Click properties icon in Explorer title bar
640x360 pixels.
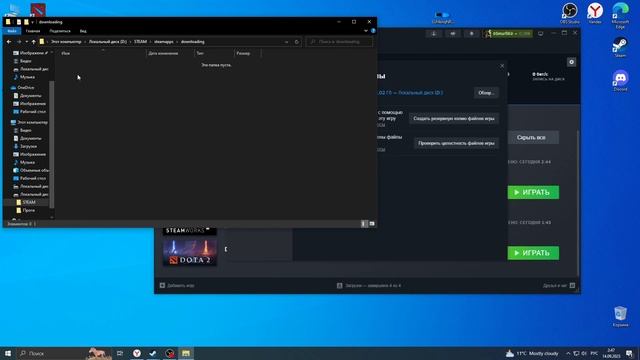pyautogui.click(x=19, y=22)
